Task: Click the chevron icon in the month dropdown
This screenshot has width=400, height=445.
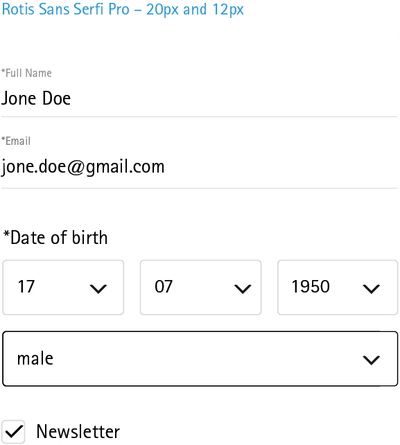Action: tap(243, 289)
